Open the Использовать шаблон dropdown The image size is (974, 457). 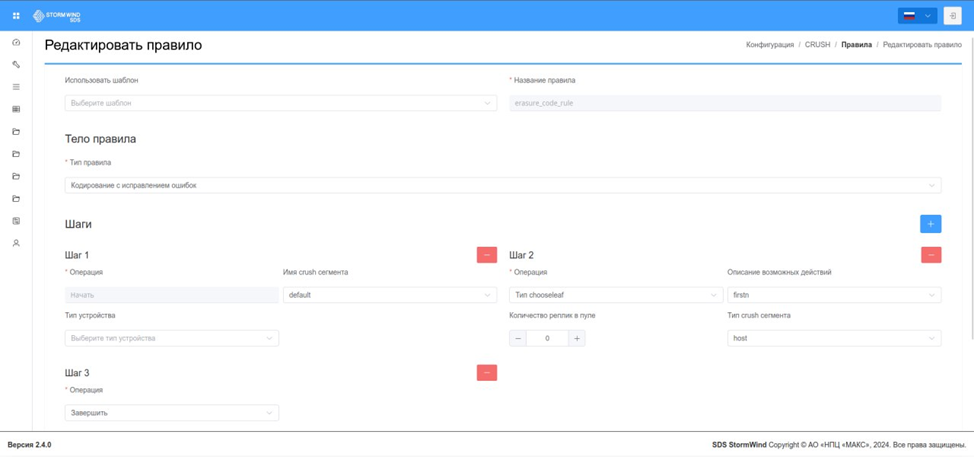(x=281, y=103)
